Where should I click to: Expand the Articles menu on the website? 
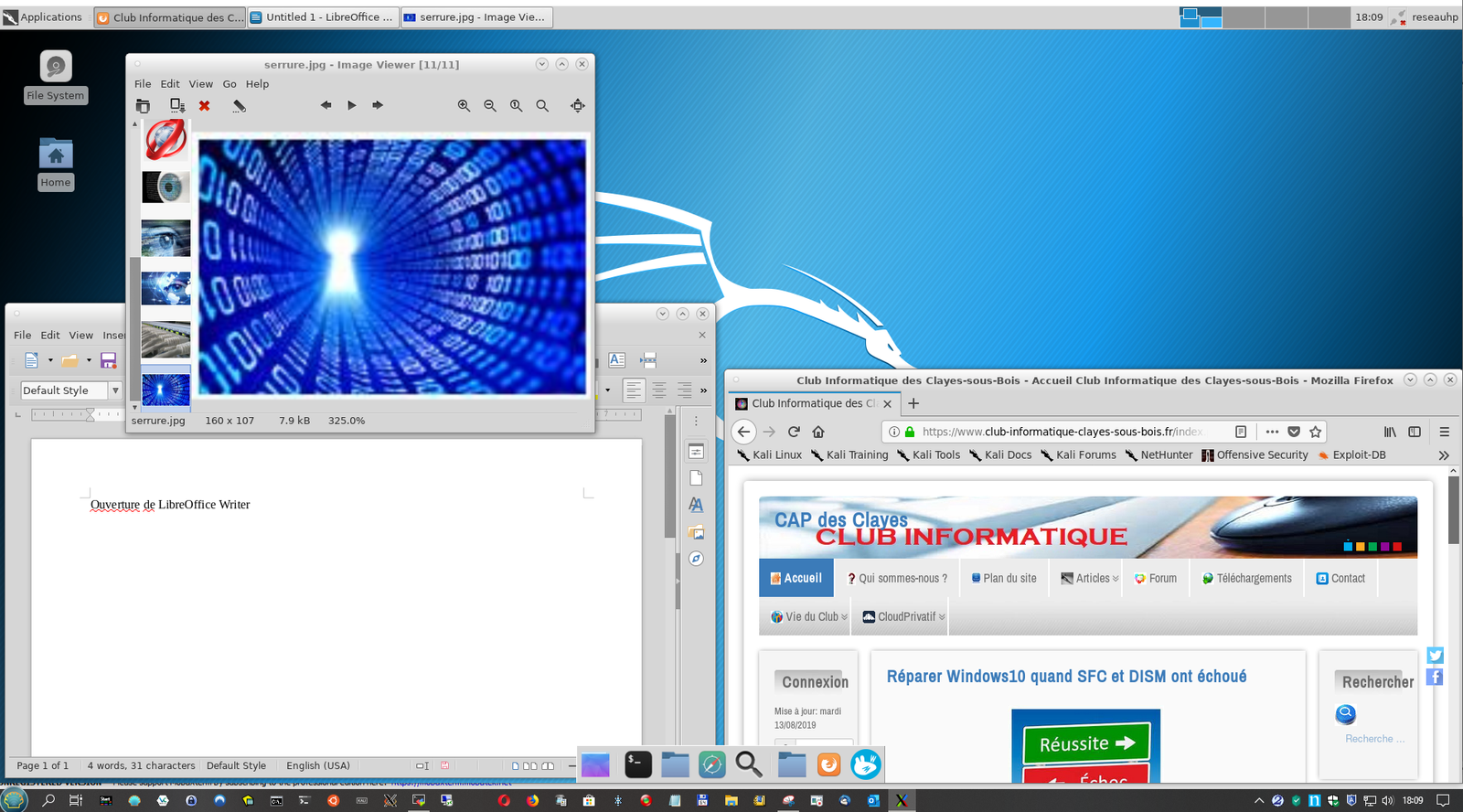[x=1090, y=578]
